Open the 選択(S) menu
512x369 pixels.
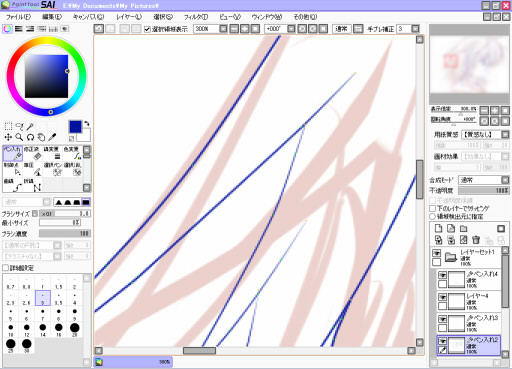(x=163, y=17)
